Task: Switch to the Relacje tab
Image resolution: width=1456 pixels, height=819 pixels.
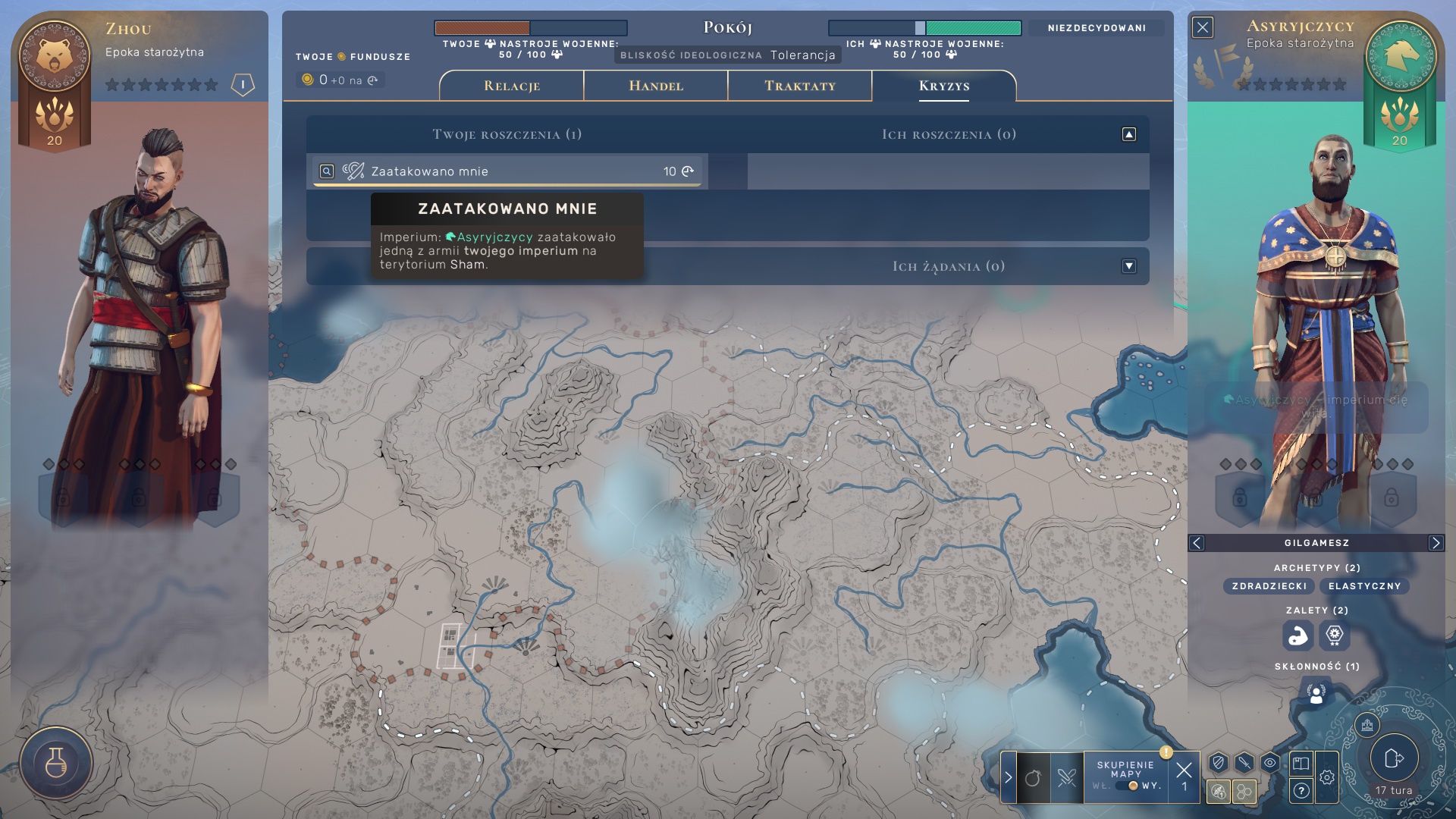Action: 512,86
